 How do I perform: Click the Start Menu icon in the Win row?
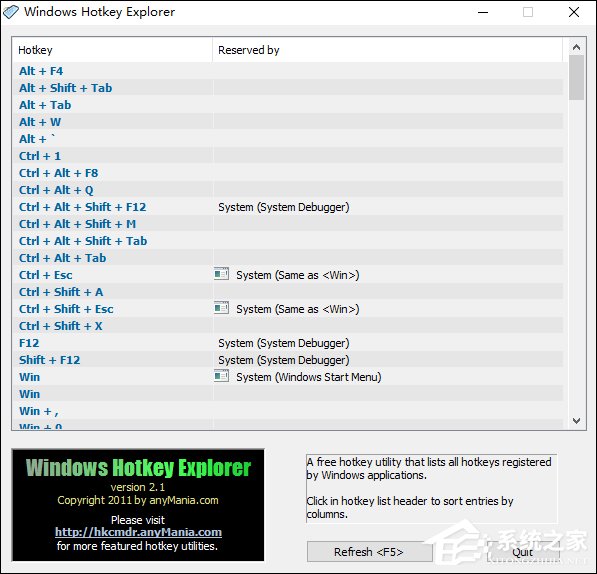tap(221, 376)
